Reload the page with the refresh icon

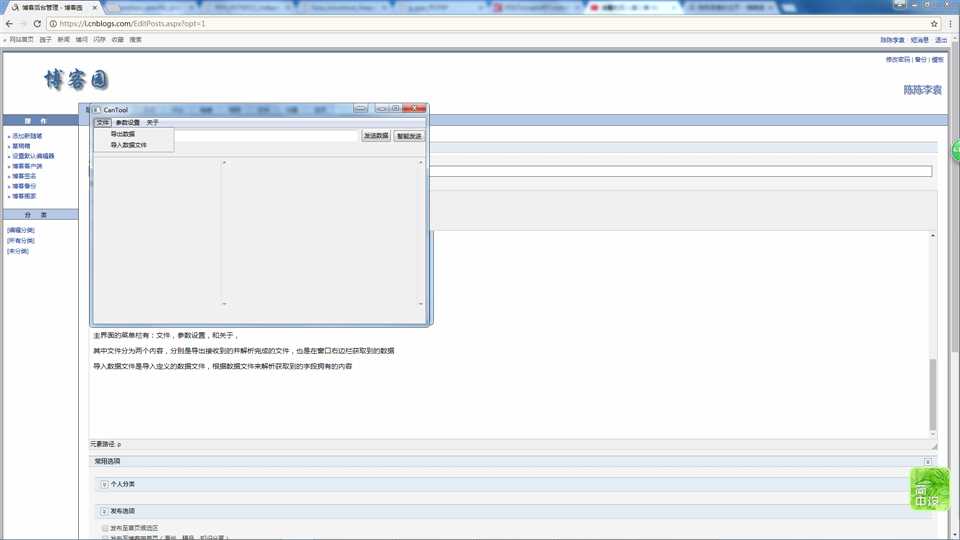[x=37, y=23]
